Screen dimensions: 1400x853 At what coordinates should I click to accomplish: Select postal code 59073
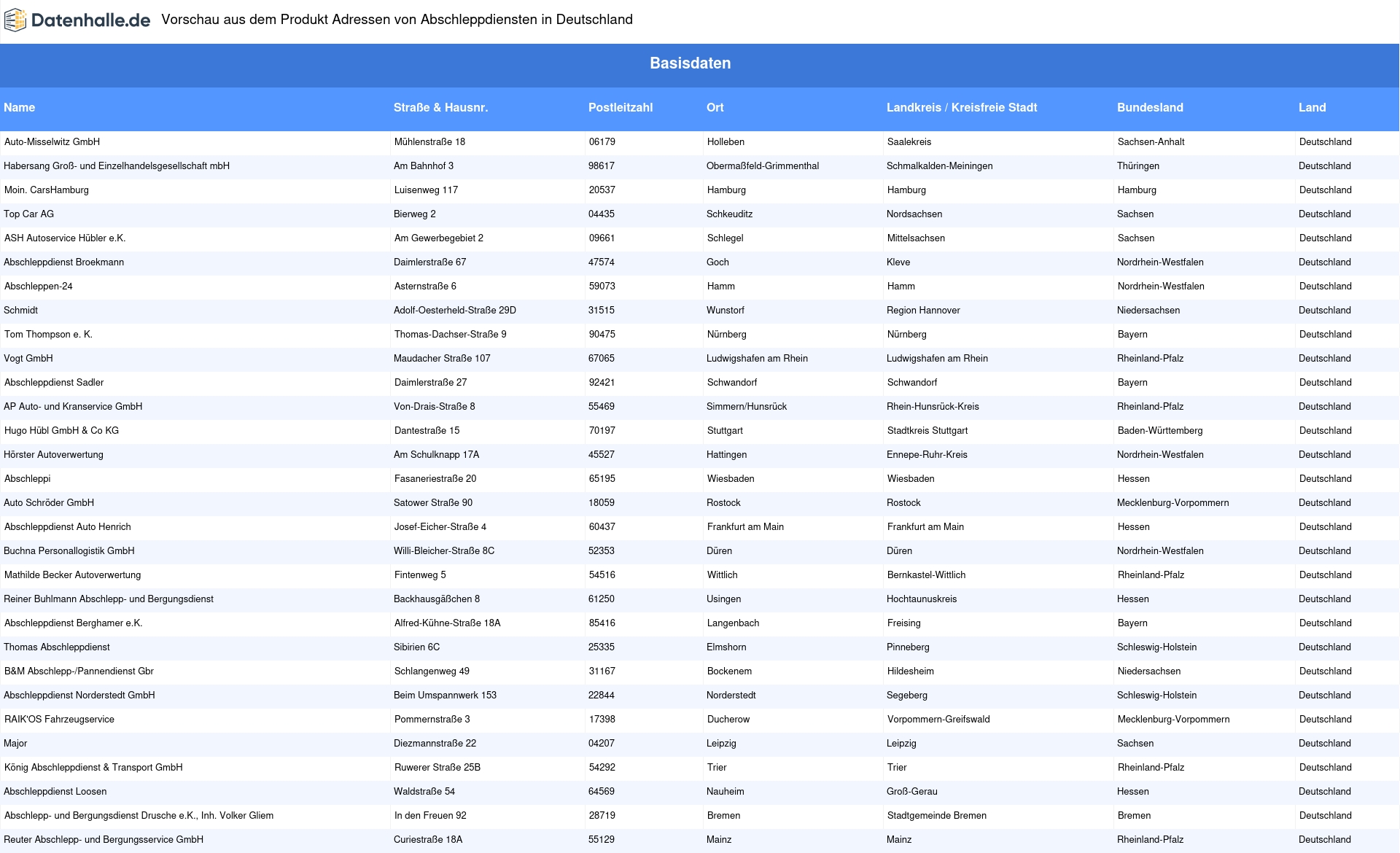pos(602,287)
